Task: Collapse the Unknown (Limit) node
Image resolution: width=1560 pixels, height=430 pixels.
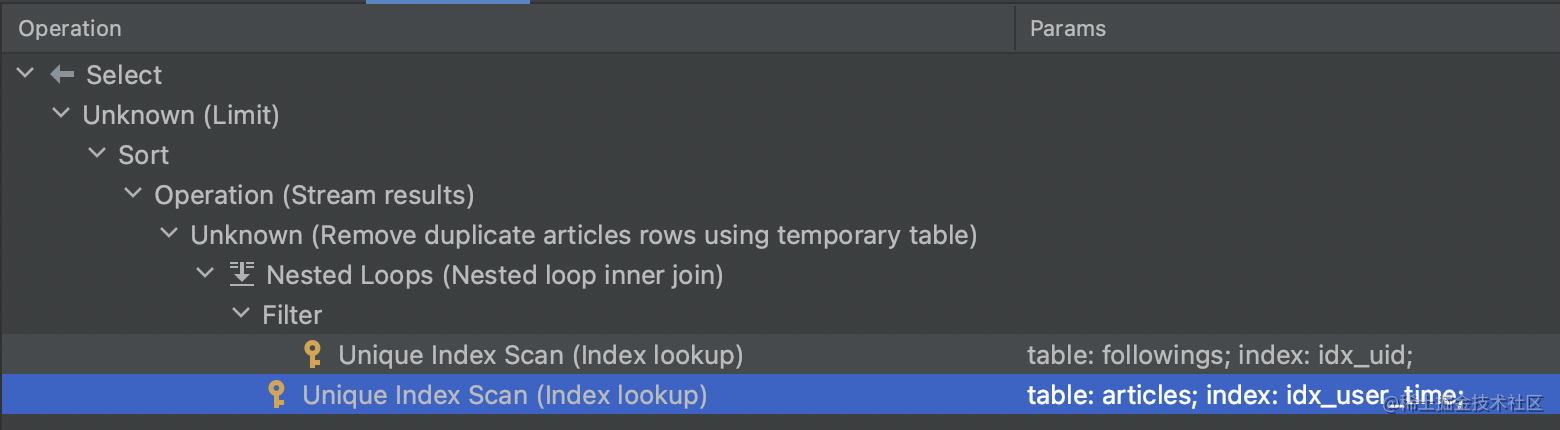Action: click(62, 115)
